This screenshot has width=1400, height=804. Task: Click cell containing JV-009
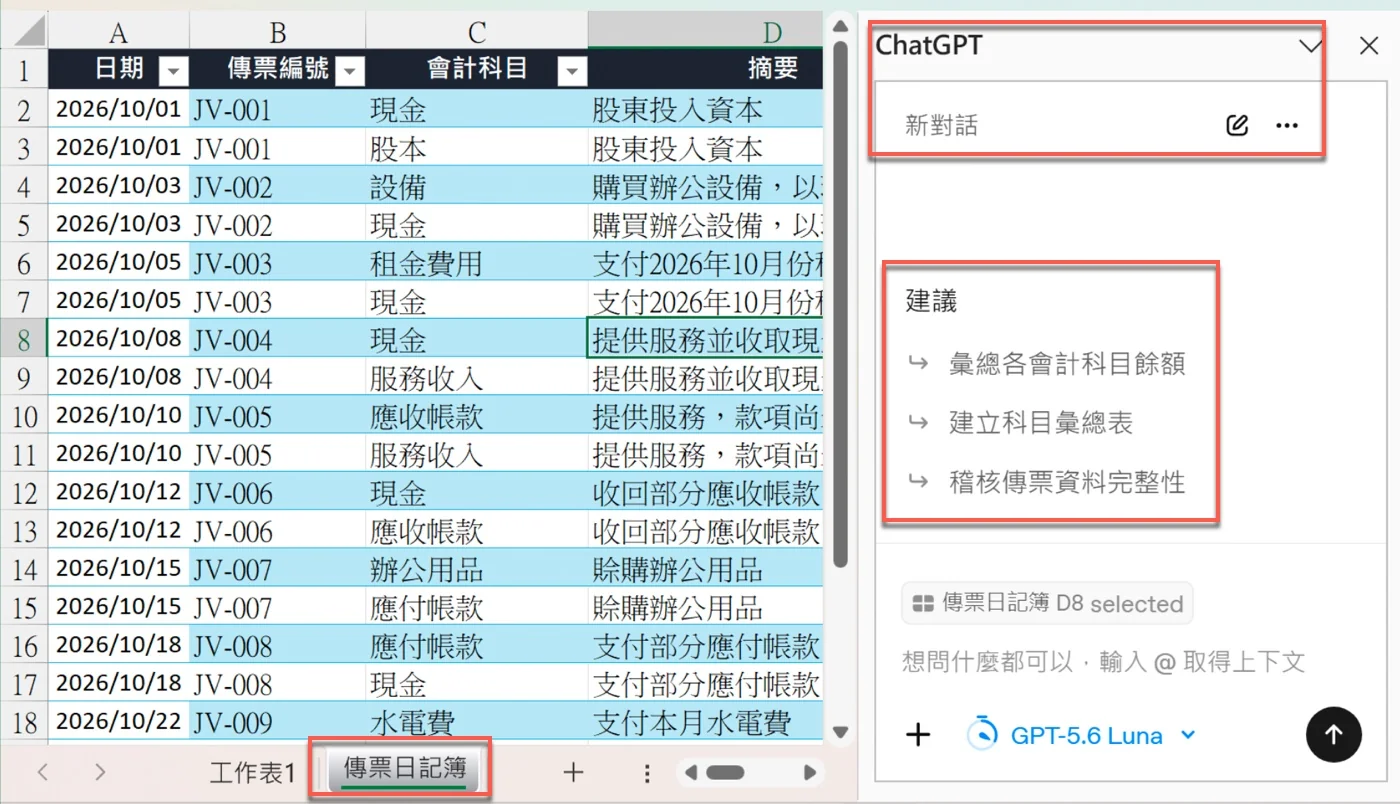(x=277, y=723)
